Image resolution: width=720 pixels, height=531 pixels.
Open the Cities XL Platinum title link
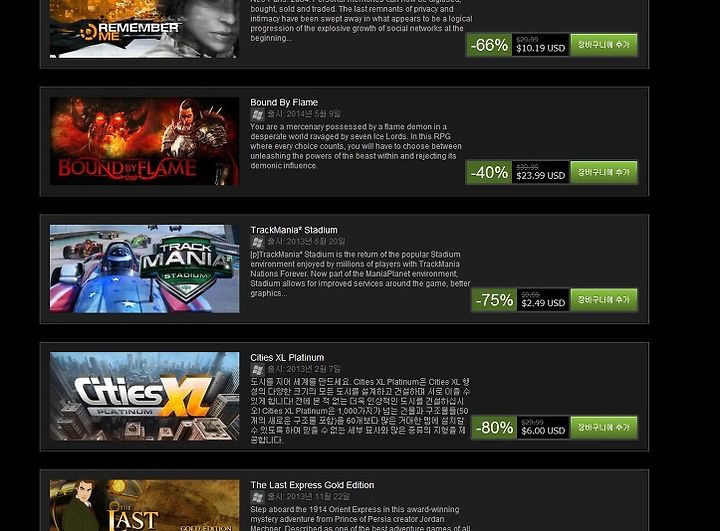(287, 357)
